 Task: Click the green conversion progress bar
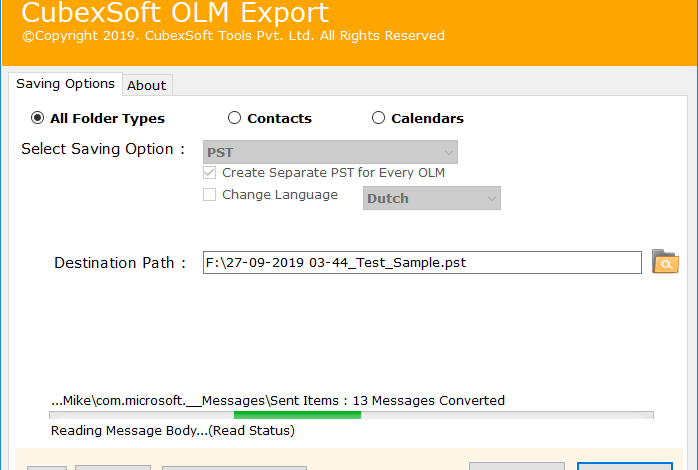351,415
